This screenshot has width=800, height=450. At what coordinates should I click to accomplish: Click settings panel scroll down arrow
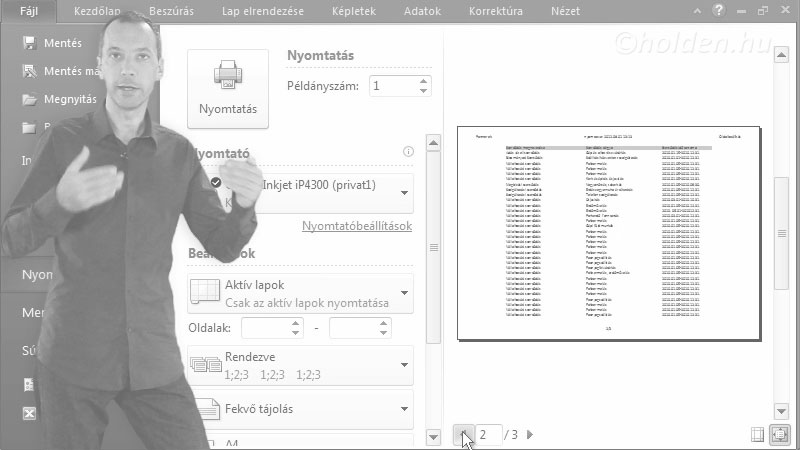click(x=433, y=437)
